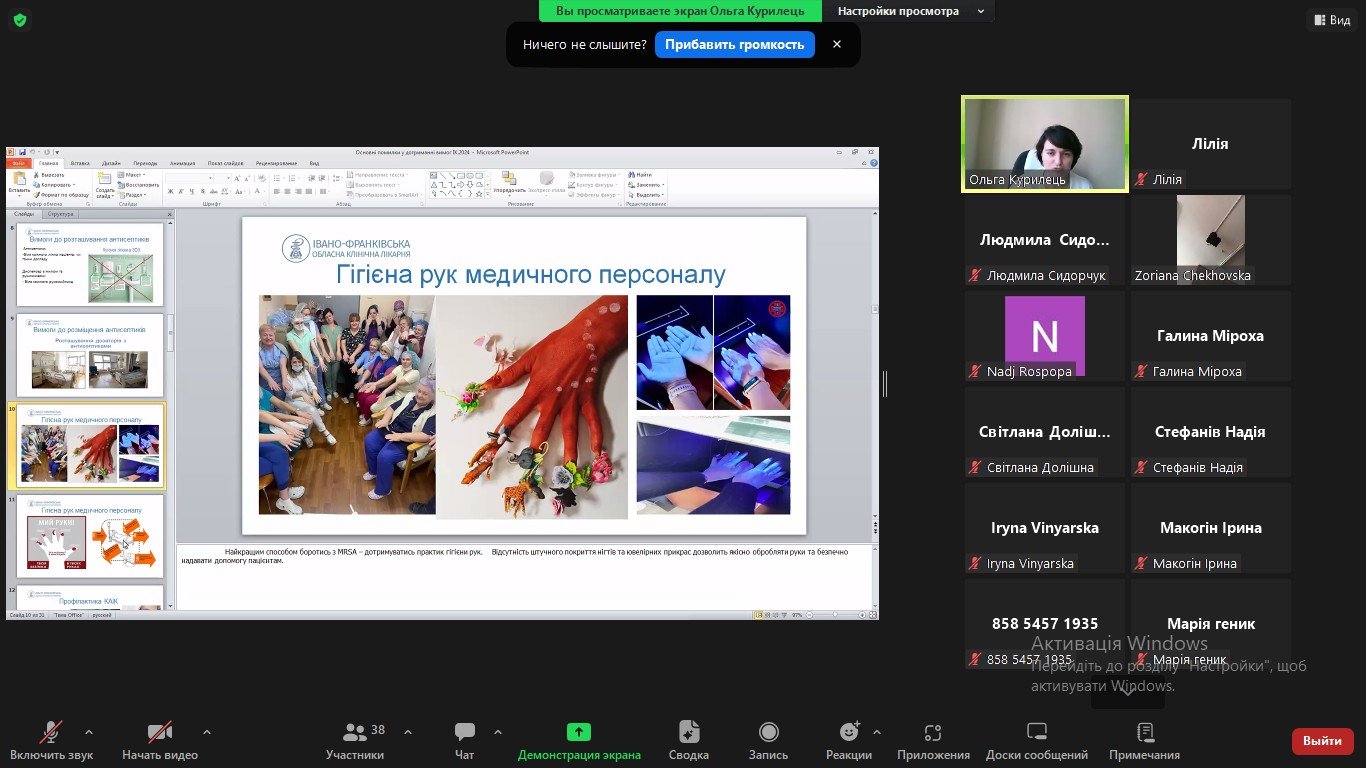Open the Whiteboards (Доски сообщений) icon
This screenshot has height=768, width=1366.
[1036, 732]
